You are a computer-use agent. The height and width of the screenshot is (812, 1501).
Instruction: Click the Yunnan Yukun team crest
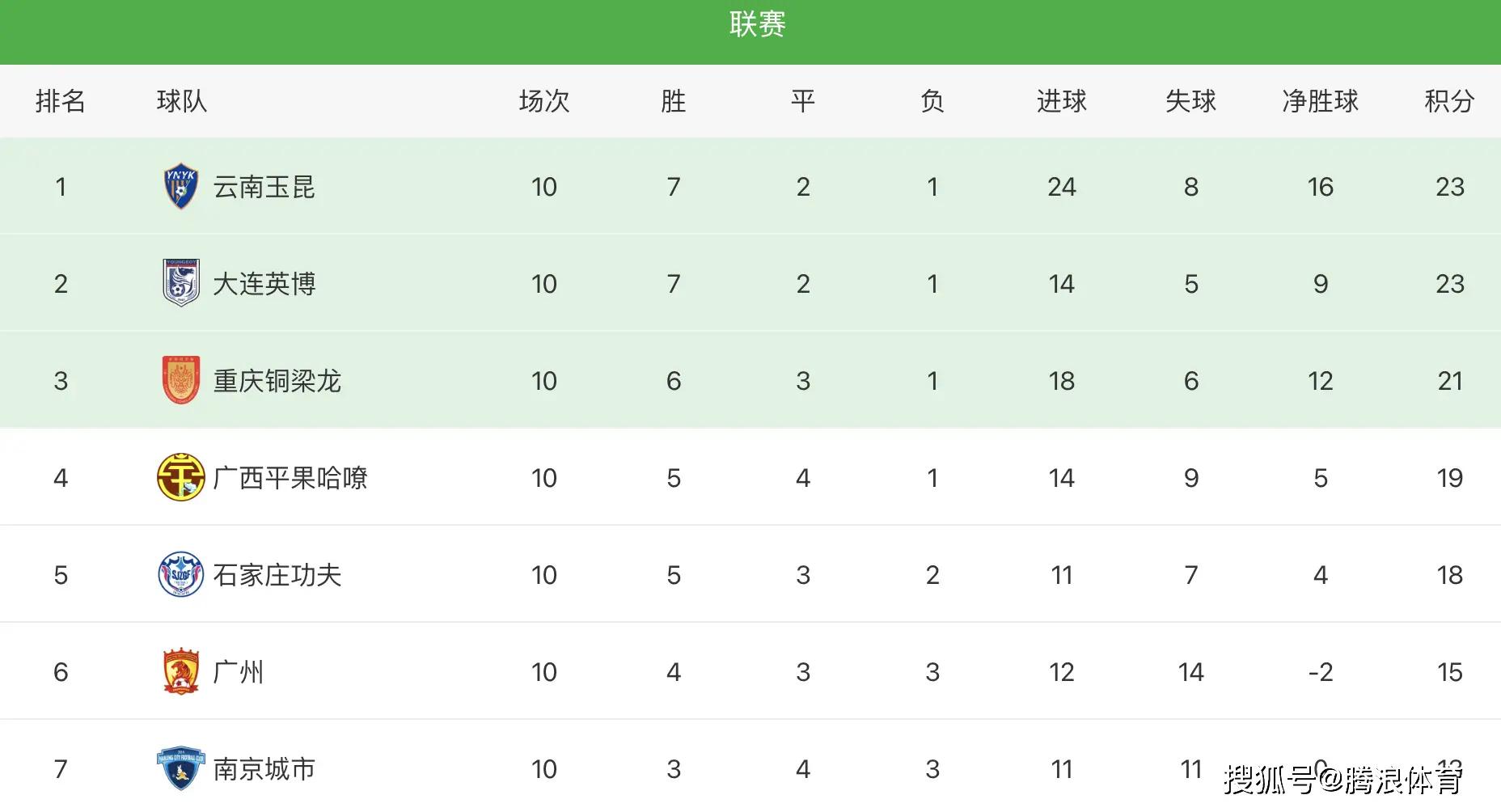[x=181, y=187]
